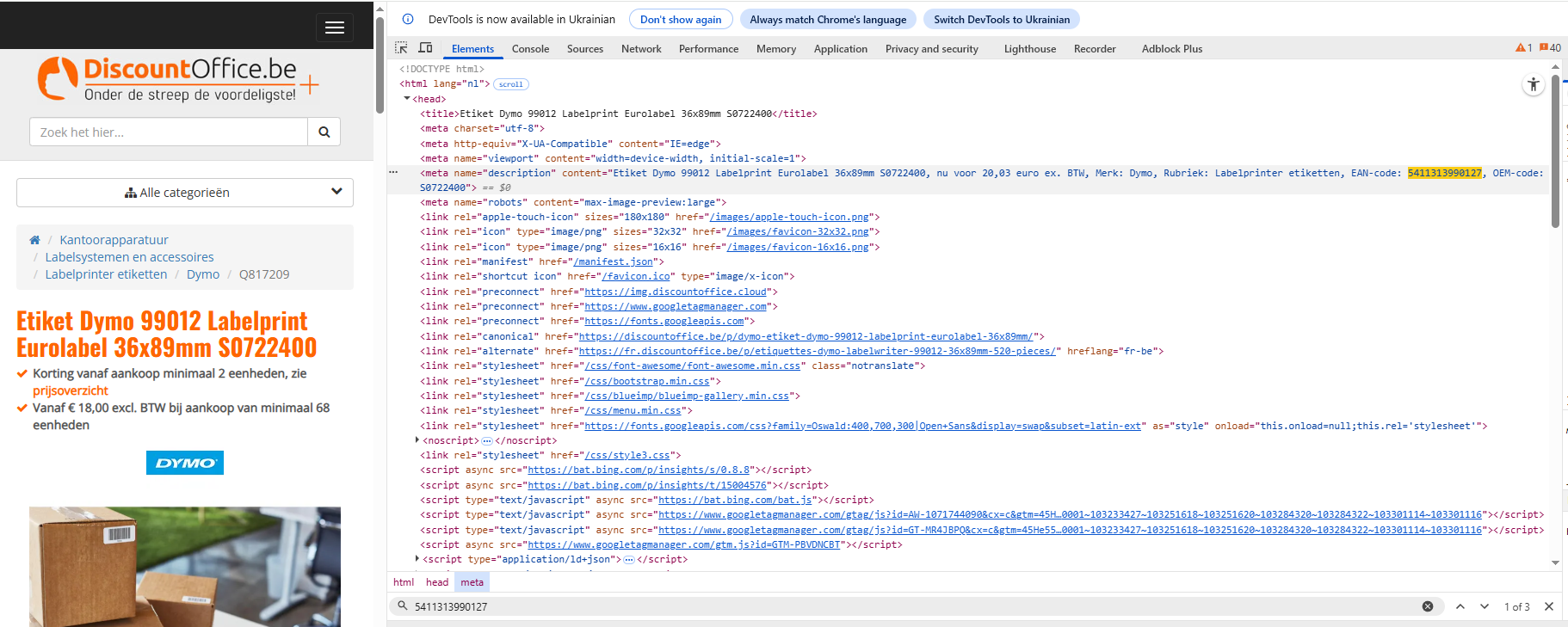The width and height of the screenshot is (1568, 627).
Task: Open the Network tab
Action: 641,49
